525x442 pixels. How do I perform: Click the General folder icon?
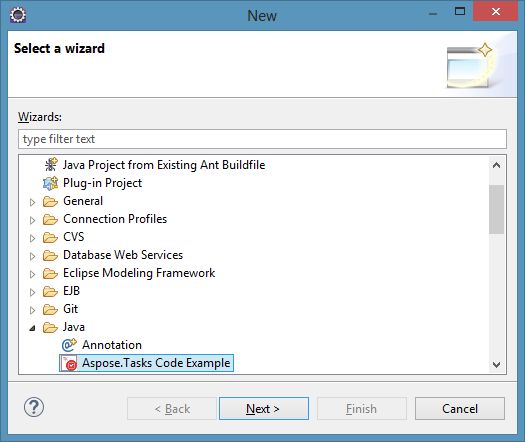click(50, 202)
